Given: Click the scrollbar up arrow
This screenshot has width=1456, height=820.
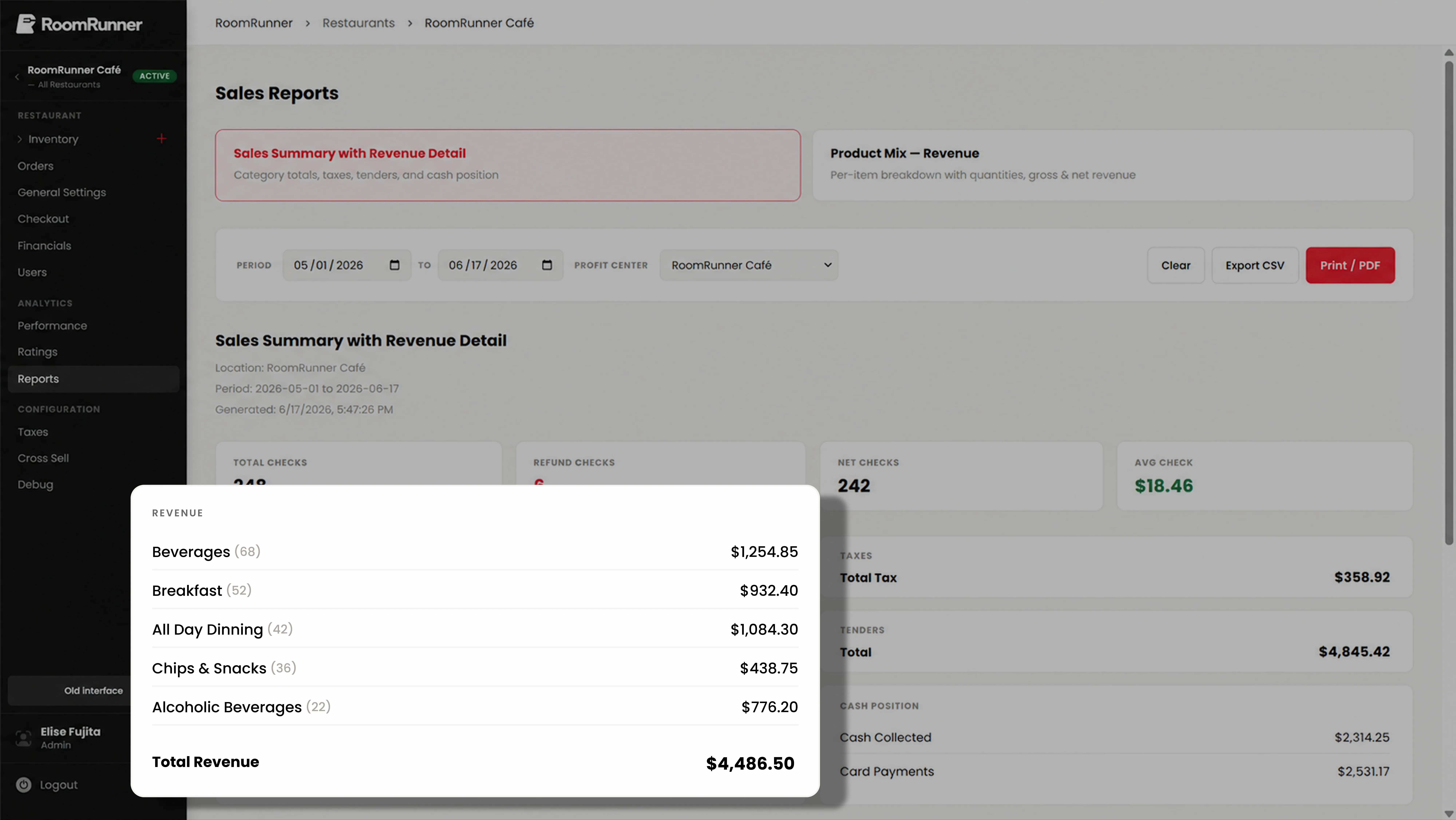Looking at the screenshot, I should (x=1449, y=53).
